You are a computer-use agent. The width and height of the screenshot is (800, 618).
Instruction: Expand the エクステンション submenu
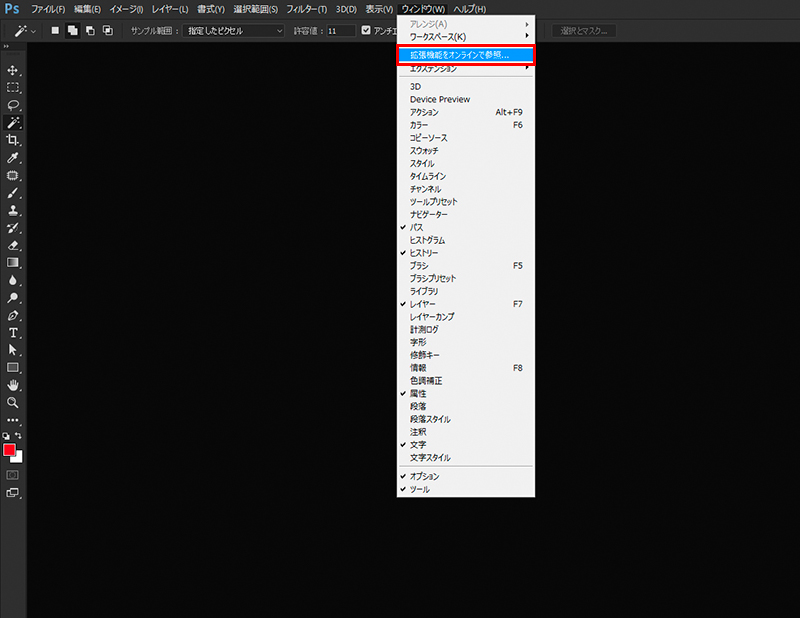tap(466, 68)
